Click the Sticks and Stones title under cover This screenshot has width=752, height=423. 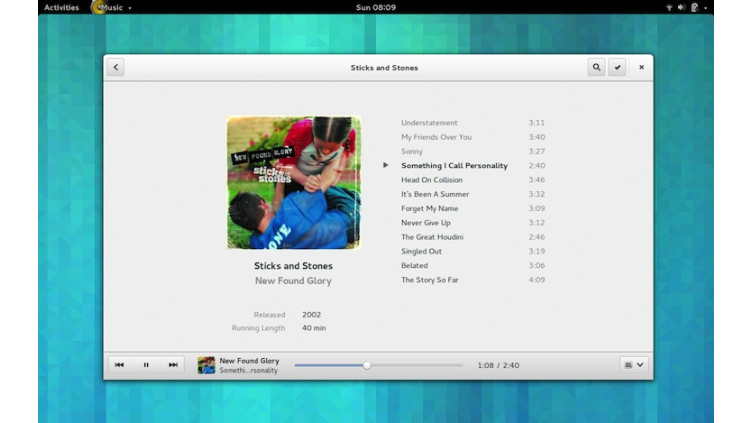293,266
